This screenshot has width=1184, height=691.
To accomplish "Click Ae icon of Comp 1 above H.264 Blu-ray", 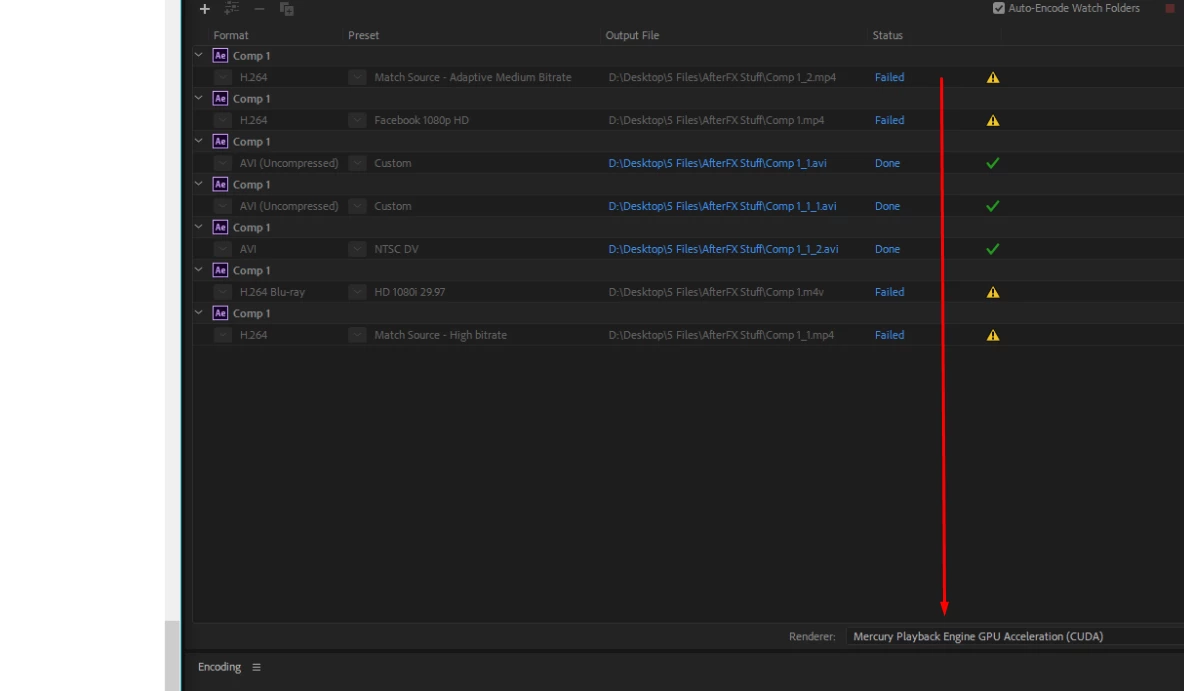I will click(x=220, y=270).
